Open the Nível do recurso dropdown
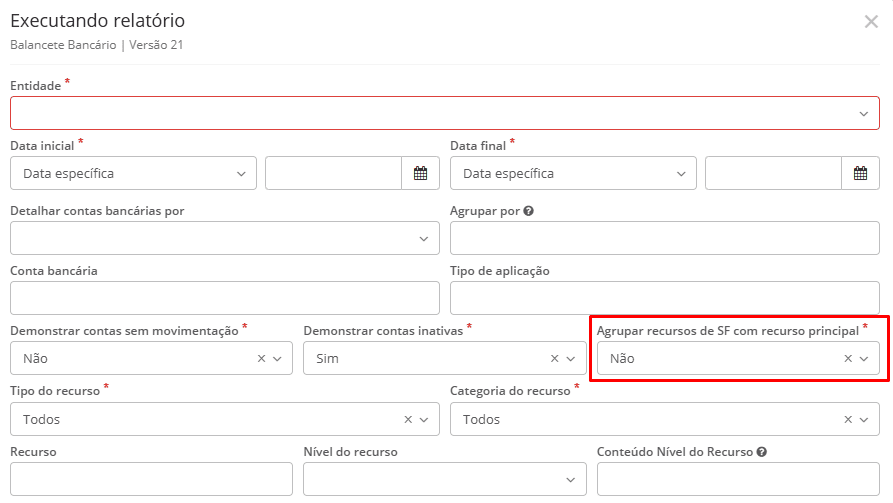 (x=444, y=479)
